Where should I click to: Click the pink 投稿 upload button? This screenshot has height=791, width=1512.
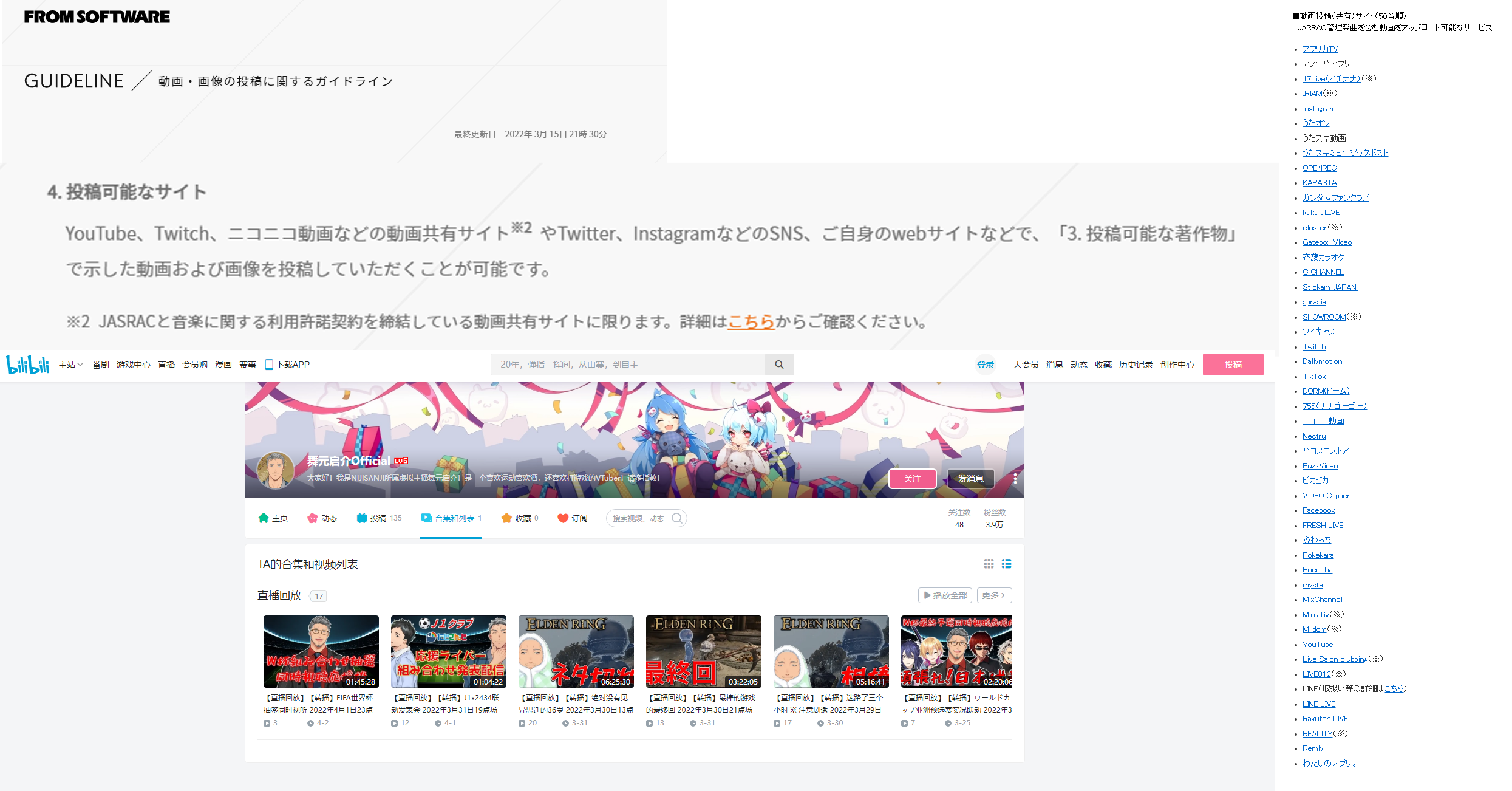click(1233, 365)
